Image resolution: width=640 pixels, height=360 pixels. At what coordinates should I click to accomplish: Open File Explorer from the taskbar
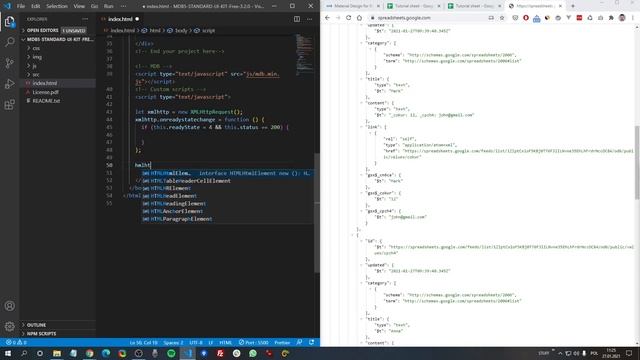[x=57, y=353]
